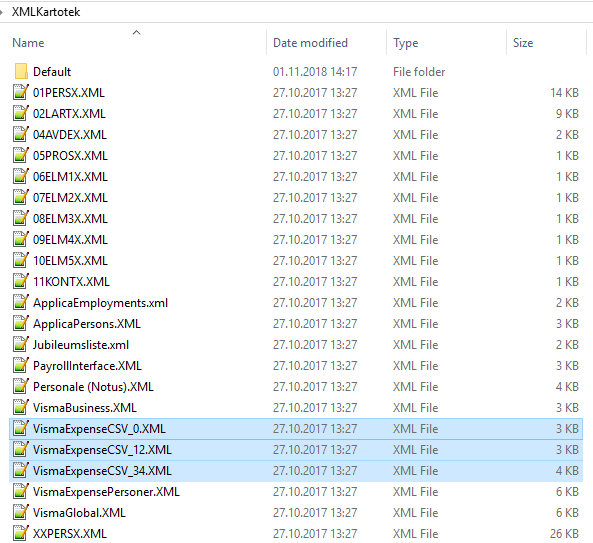Click the XML File type of VismaGlobal.XML

(x=415, y=513)
